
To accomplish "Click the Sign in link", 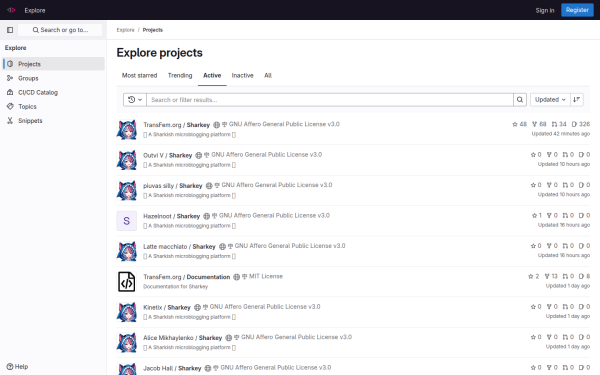I will click(545, 10).
